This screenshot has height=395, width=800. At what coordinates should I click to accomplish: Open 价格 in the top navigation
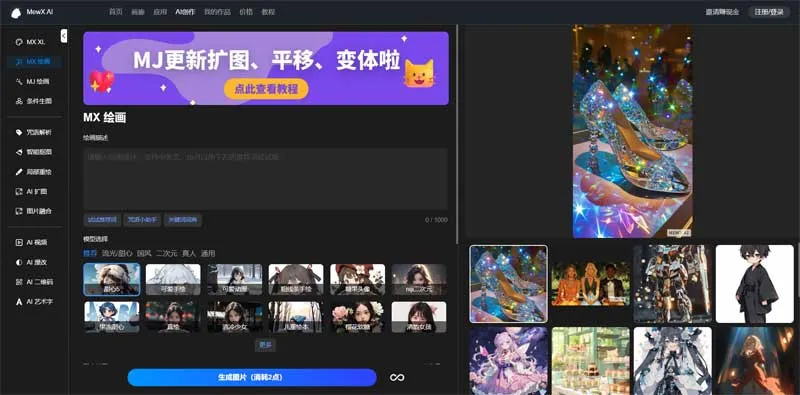pos(246,12)
